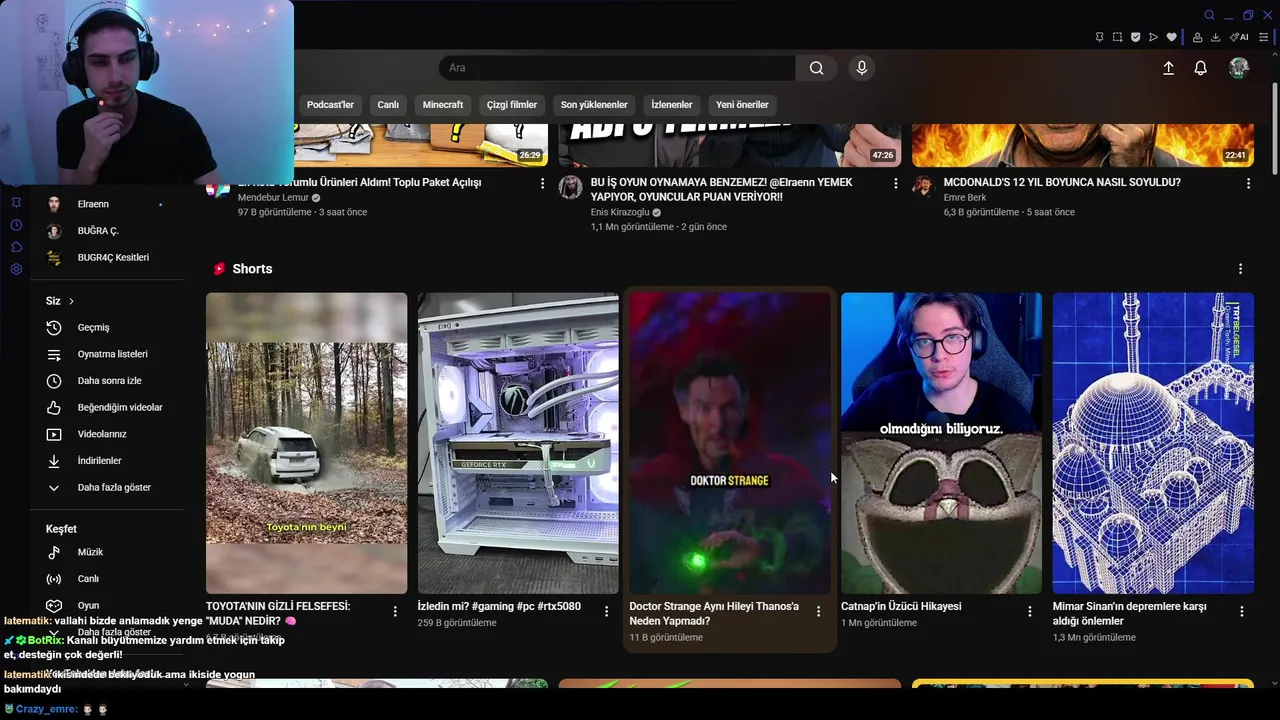
Task: Open browser sidebar extensions cube icon
Action: point(16,247)
